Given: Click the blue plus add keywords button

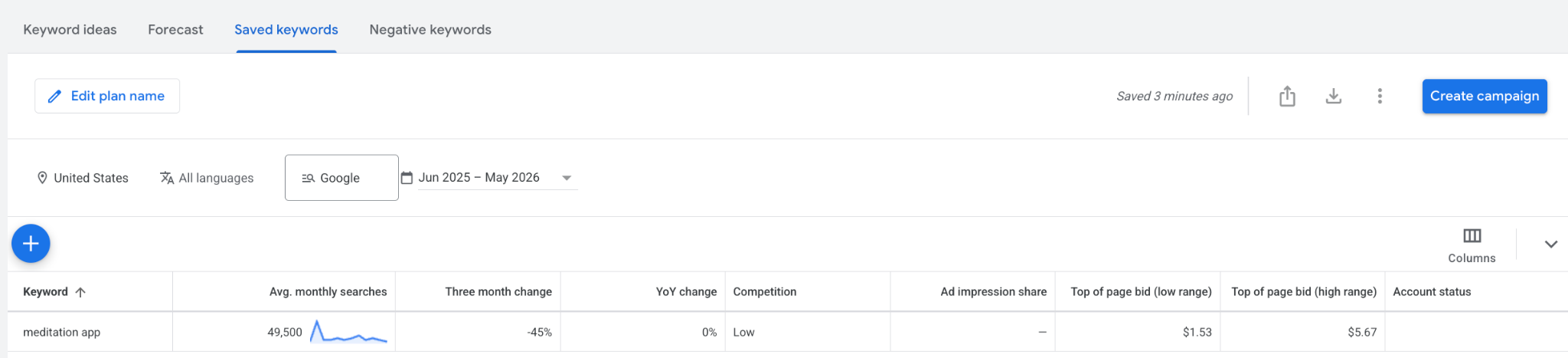Looking at the screenshot, I should [x=31, y=244].
